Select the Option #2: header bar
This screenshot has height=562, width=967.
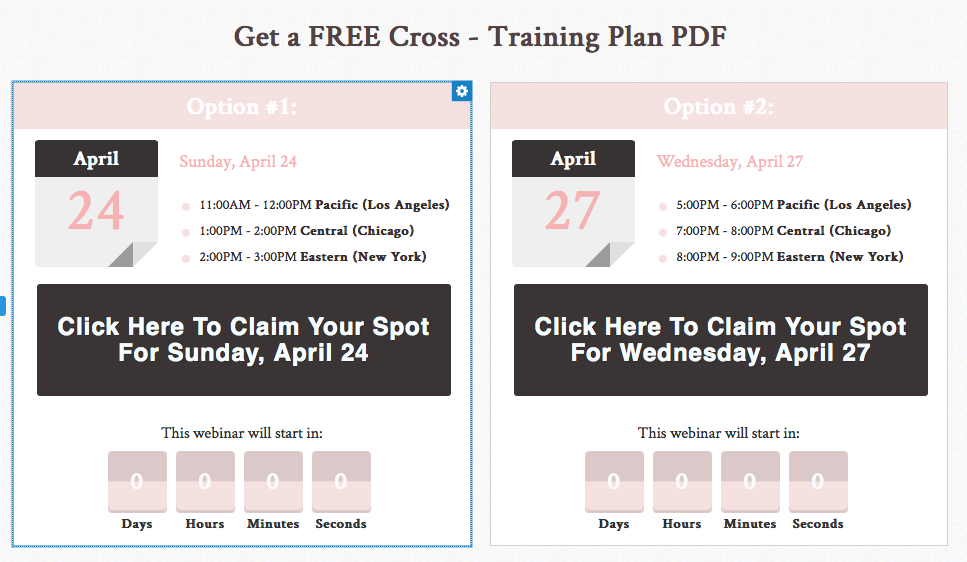tap(719, 106)
